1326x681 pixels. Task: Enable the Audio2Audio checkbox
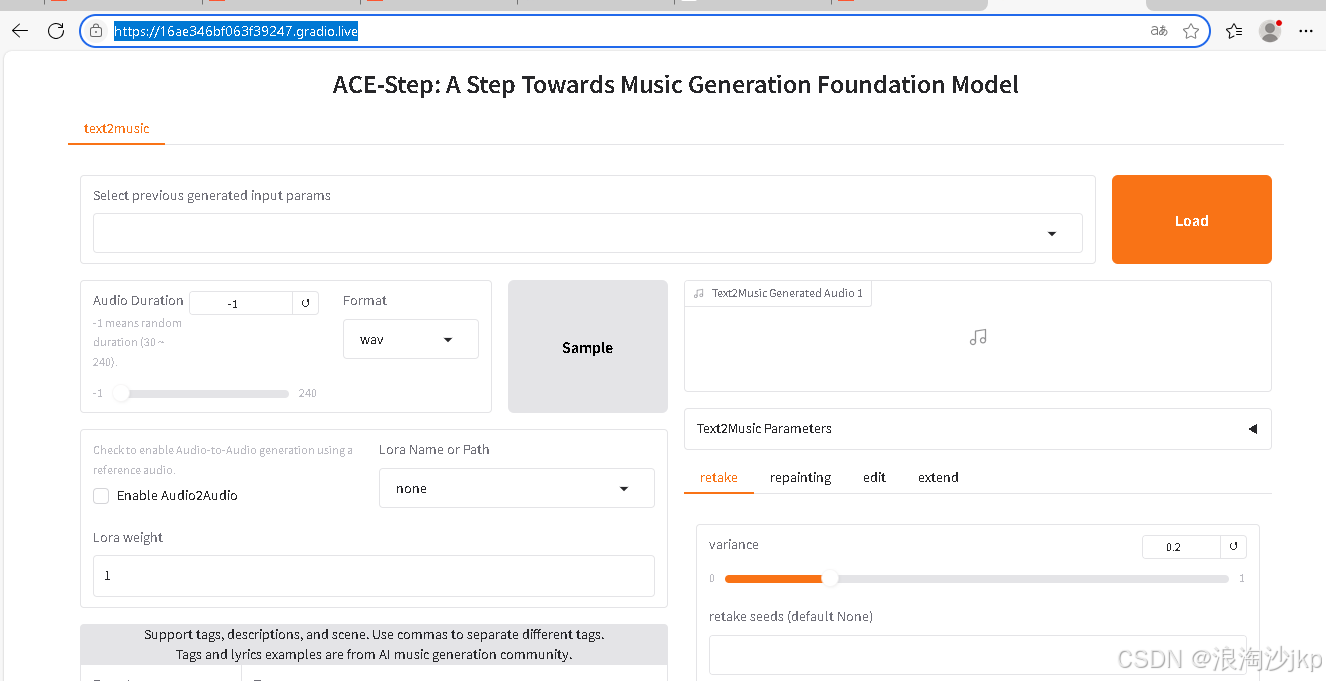click(x=101, y=496)
